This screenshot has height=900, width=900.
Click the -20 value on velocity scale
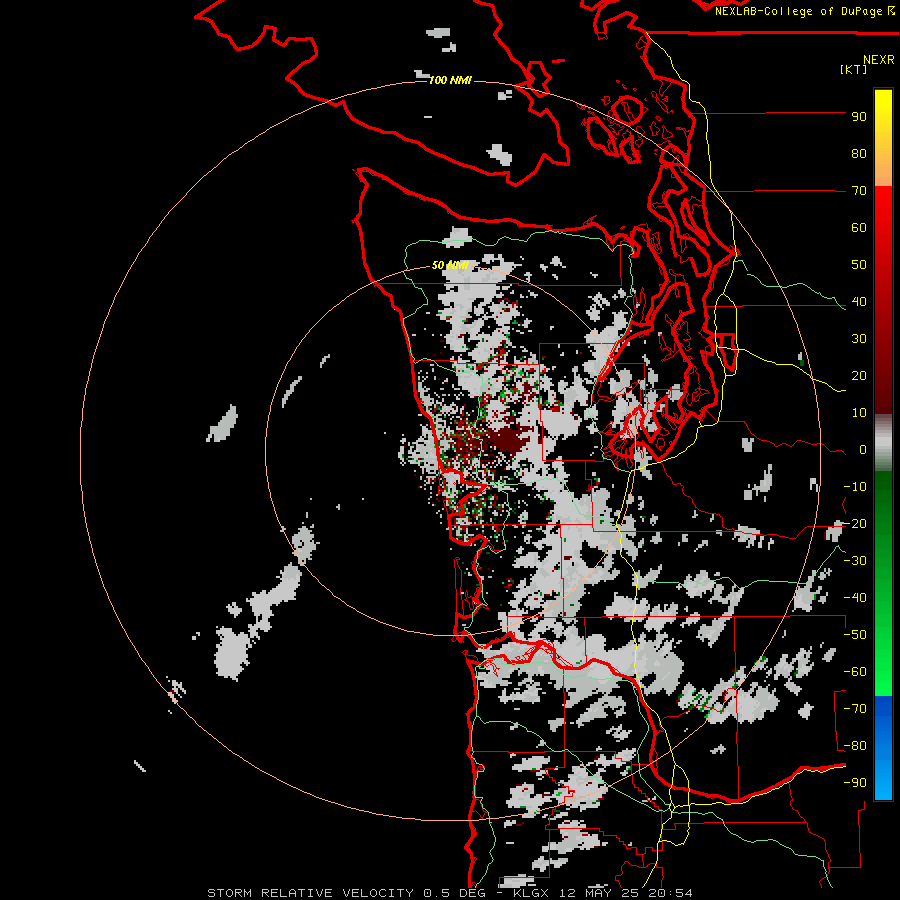pyautogui.click(x=855, y=524)
